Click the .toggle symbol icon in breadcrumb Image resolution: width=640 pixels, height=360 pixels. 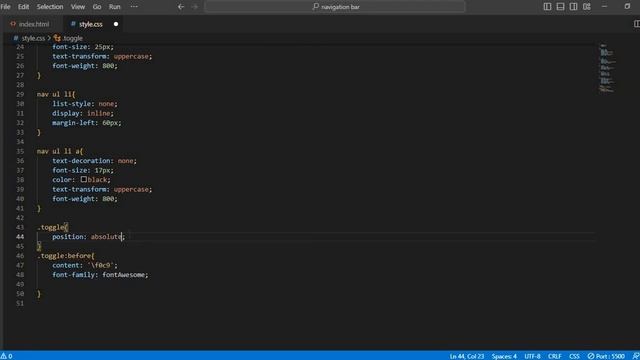[57, 38]
